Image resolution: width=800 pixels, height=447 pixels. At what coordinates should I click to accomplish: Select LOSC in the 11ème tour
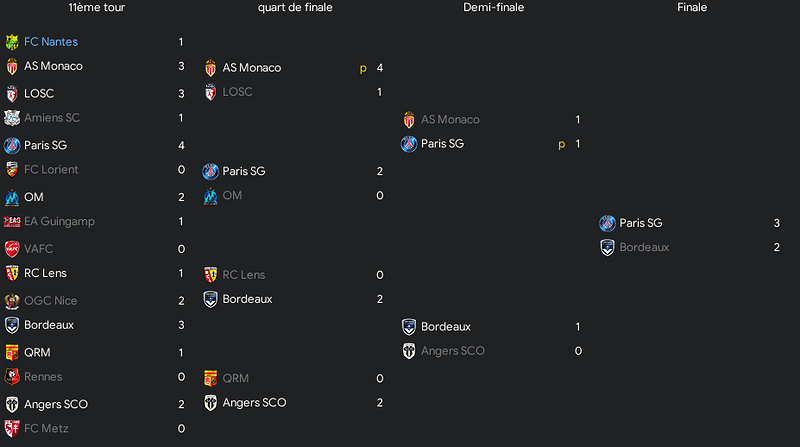tap(39, 93)
